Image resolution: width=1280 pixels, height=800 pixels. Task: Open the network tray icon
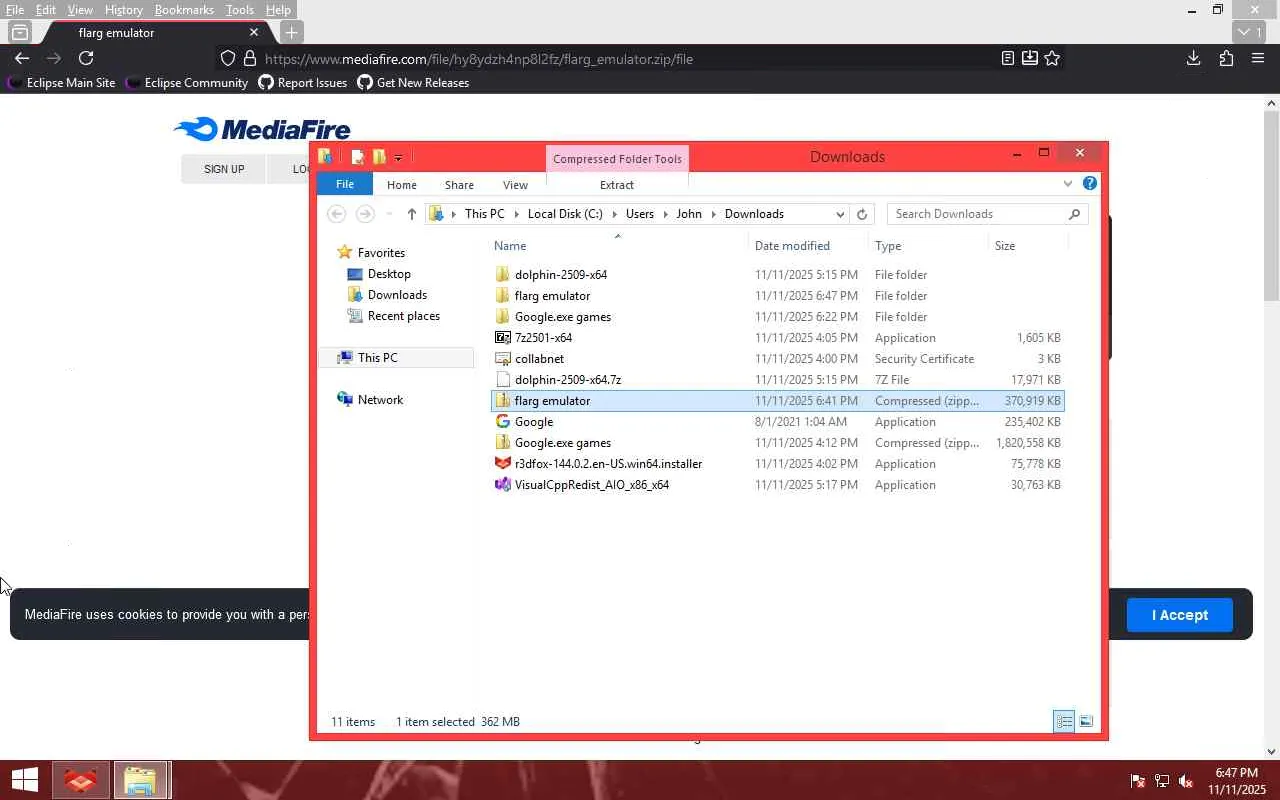tap(1162, 781)
